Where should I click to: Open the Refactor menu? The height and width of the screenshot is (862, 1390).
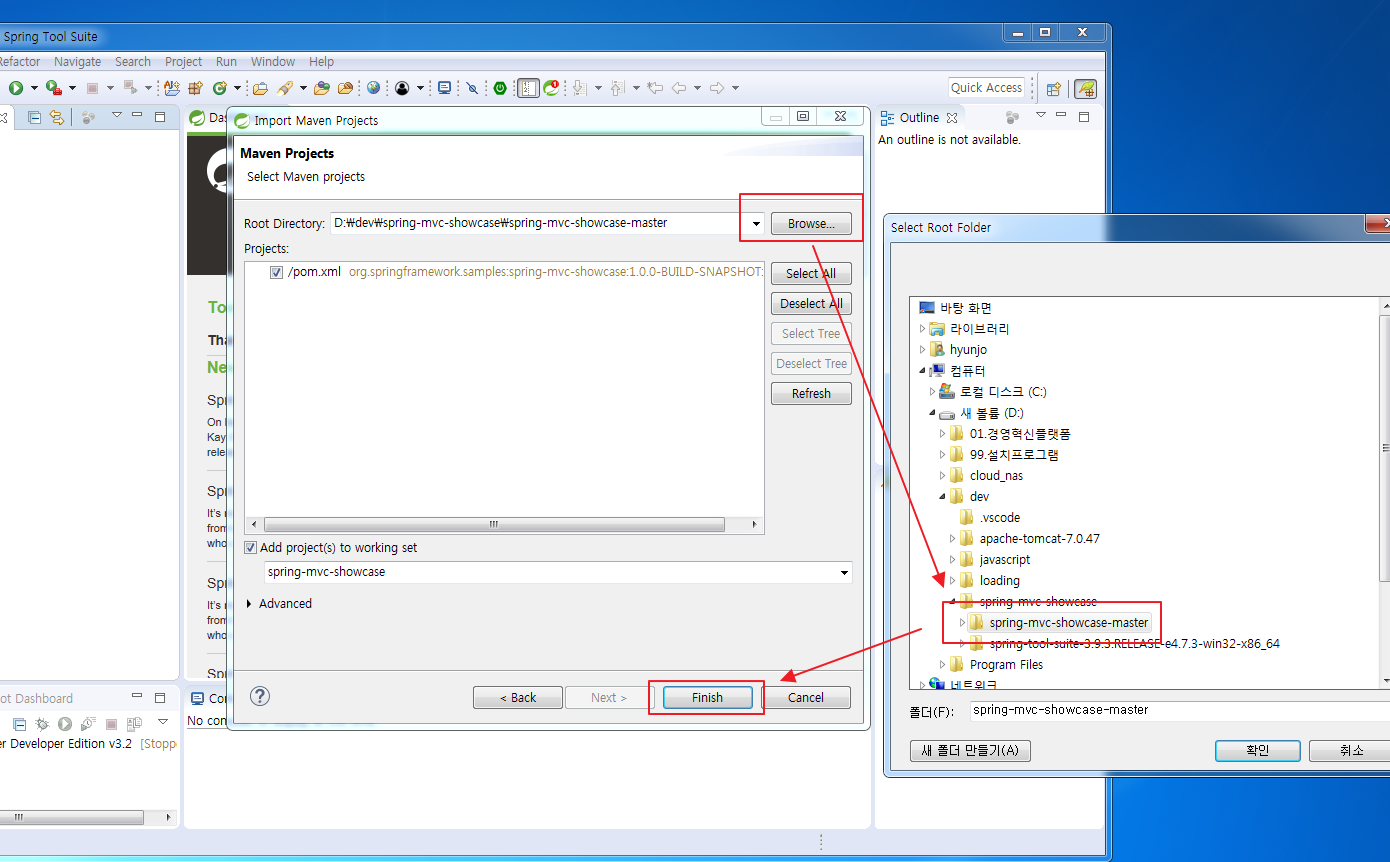[19, 62]
